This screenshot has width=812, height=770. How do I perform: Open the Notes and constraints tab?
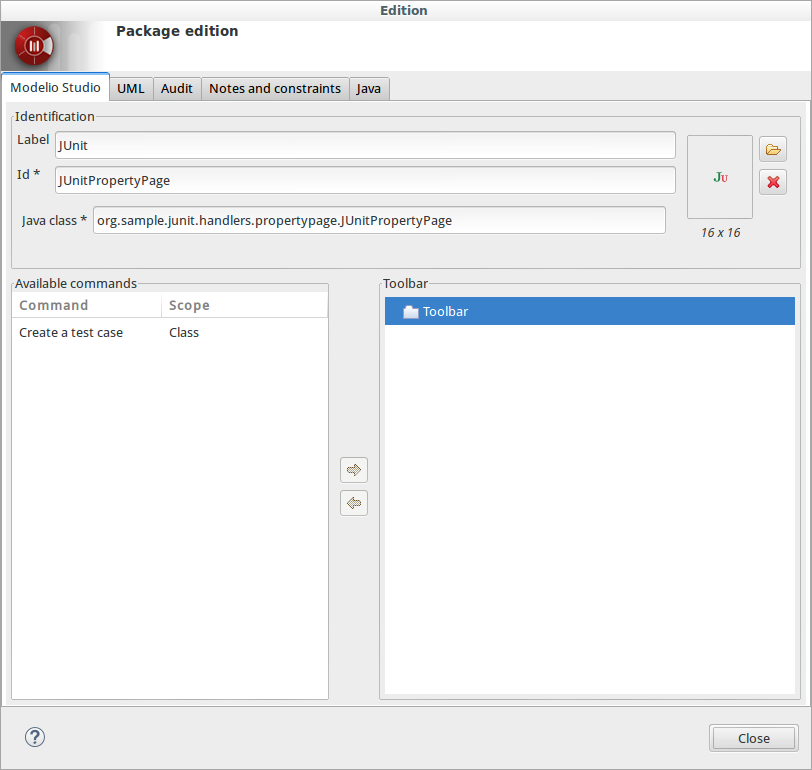tap(275, 89)
